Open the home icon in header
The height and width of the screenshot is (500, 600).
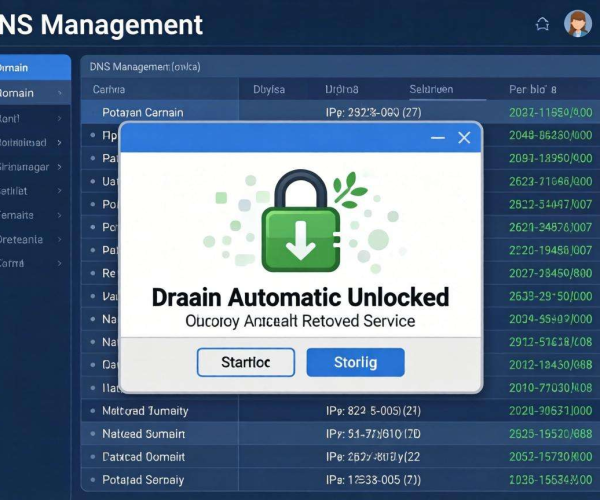point(542,24)
